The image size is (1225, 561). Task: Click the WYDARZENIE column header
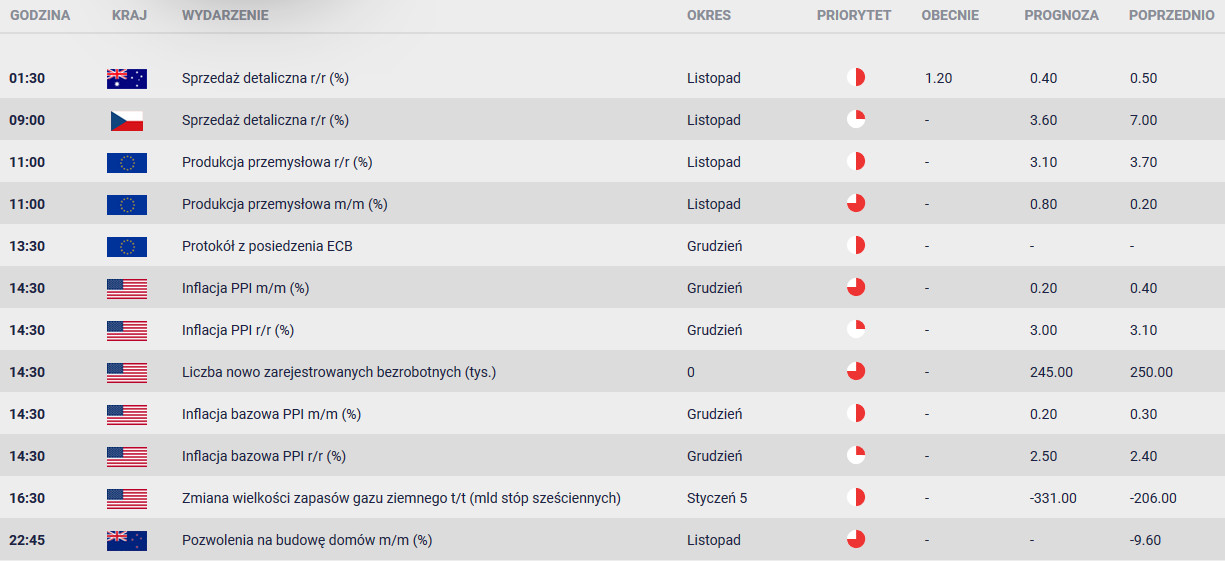[225, 16]
